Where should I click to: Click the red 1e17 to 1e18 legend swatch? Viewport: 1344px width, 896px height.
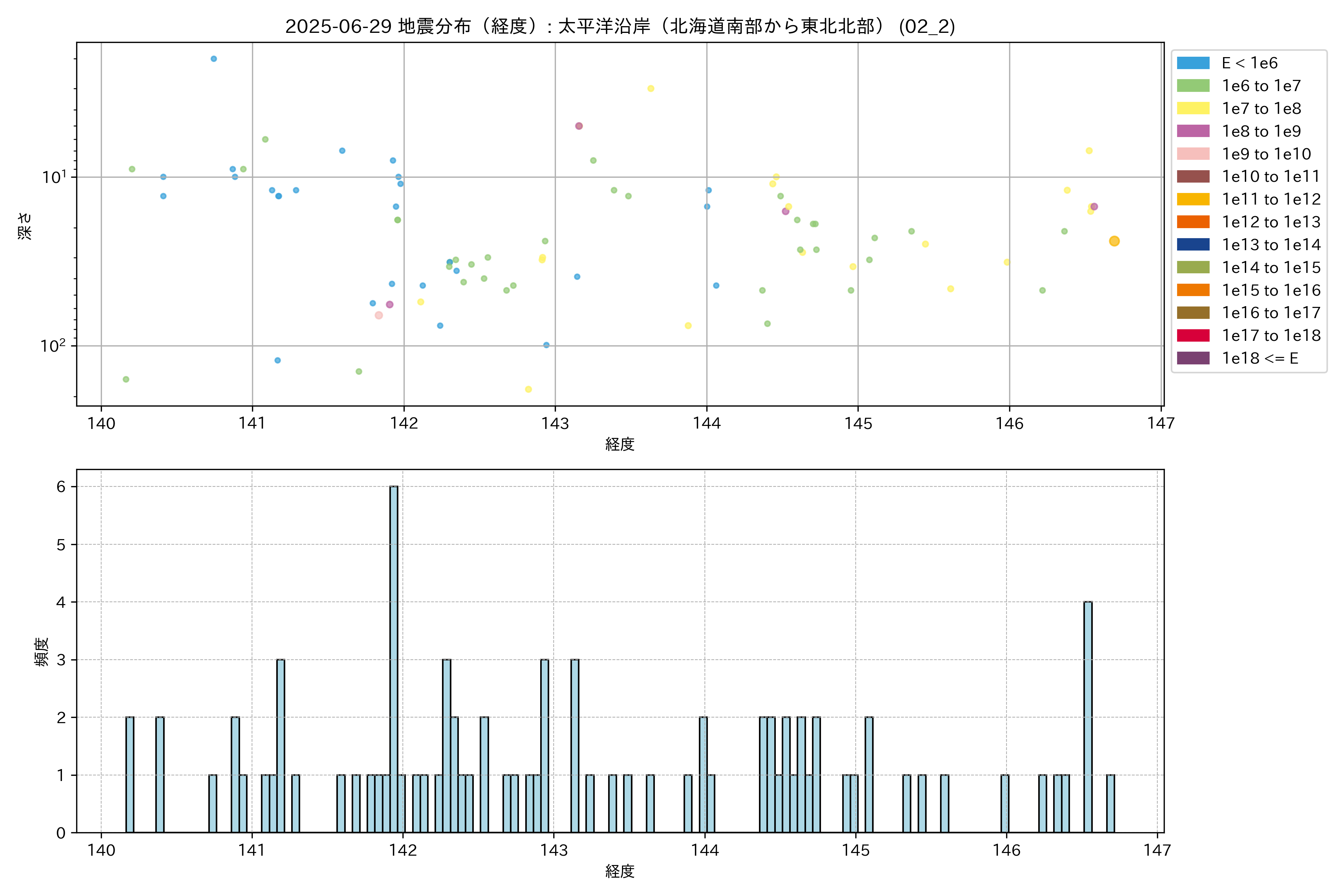point(1193,335)
